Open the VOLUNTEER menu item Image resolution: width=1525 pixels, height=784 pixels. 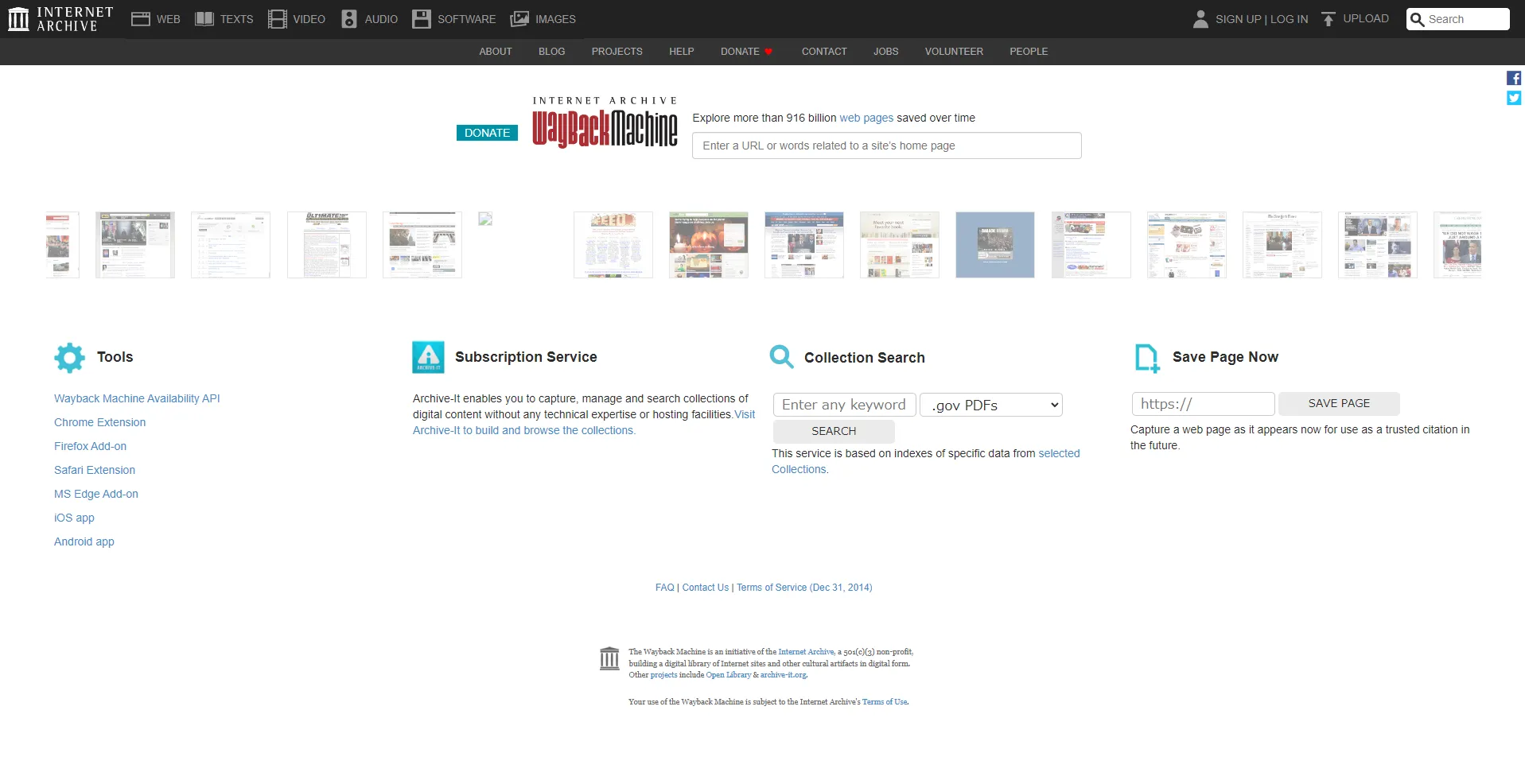954,52
